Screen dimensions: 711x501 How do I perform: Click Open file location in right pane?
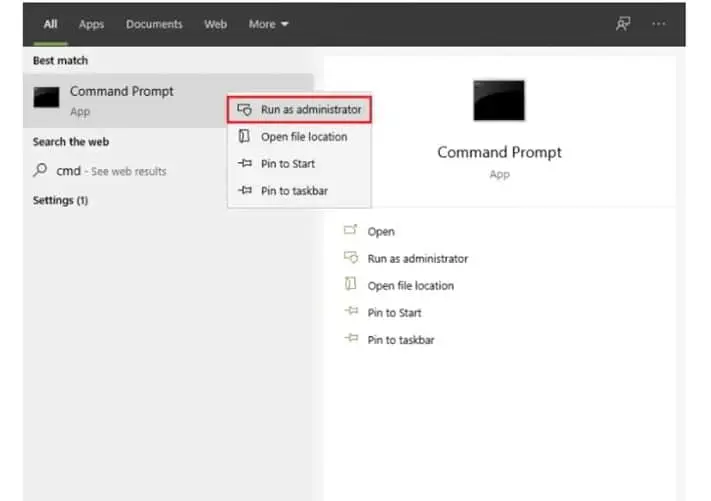(410, 286)
